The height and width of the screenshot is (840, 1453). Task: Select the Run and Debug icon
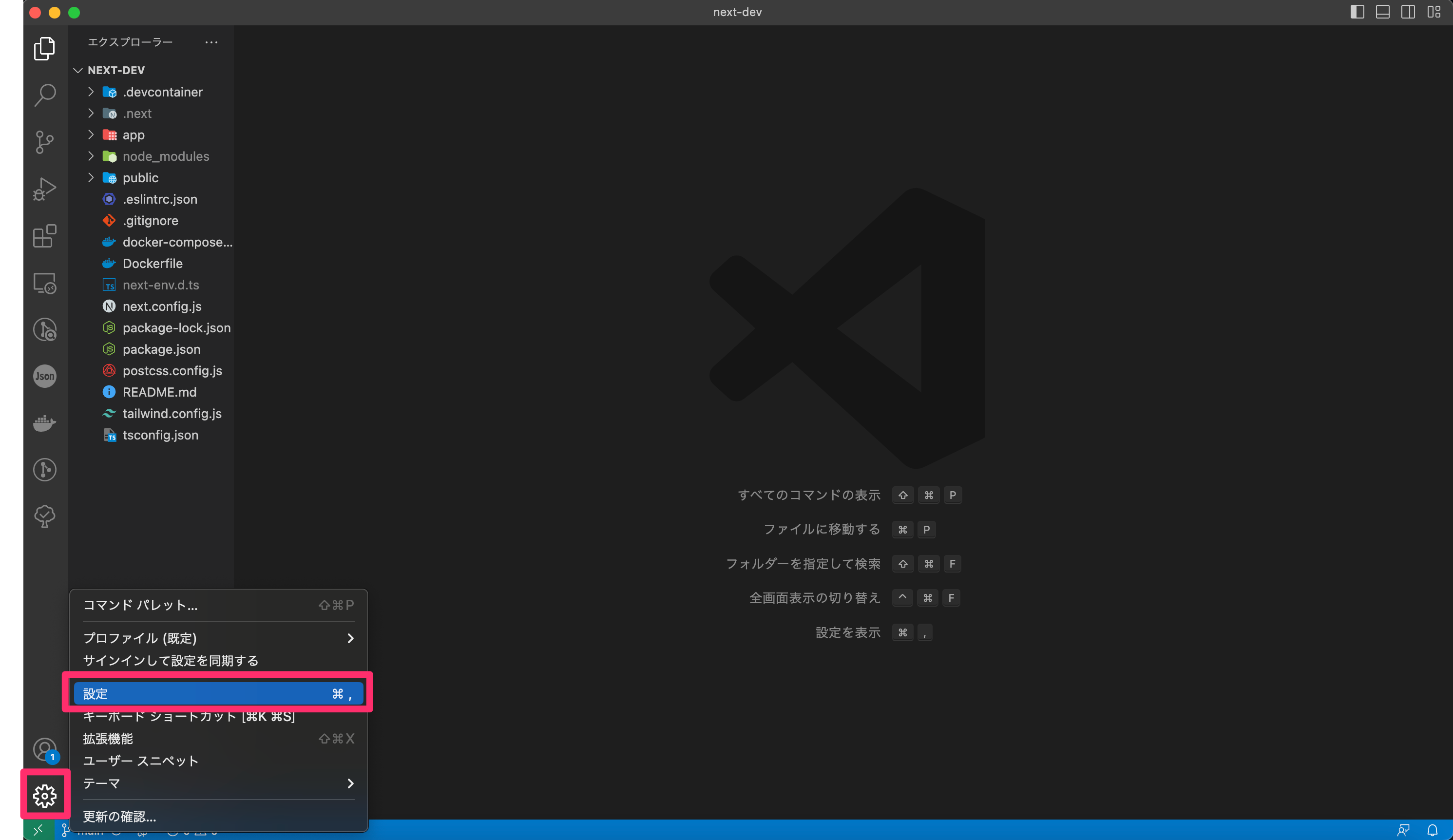pos(44,189)
